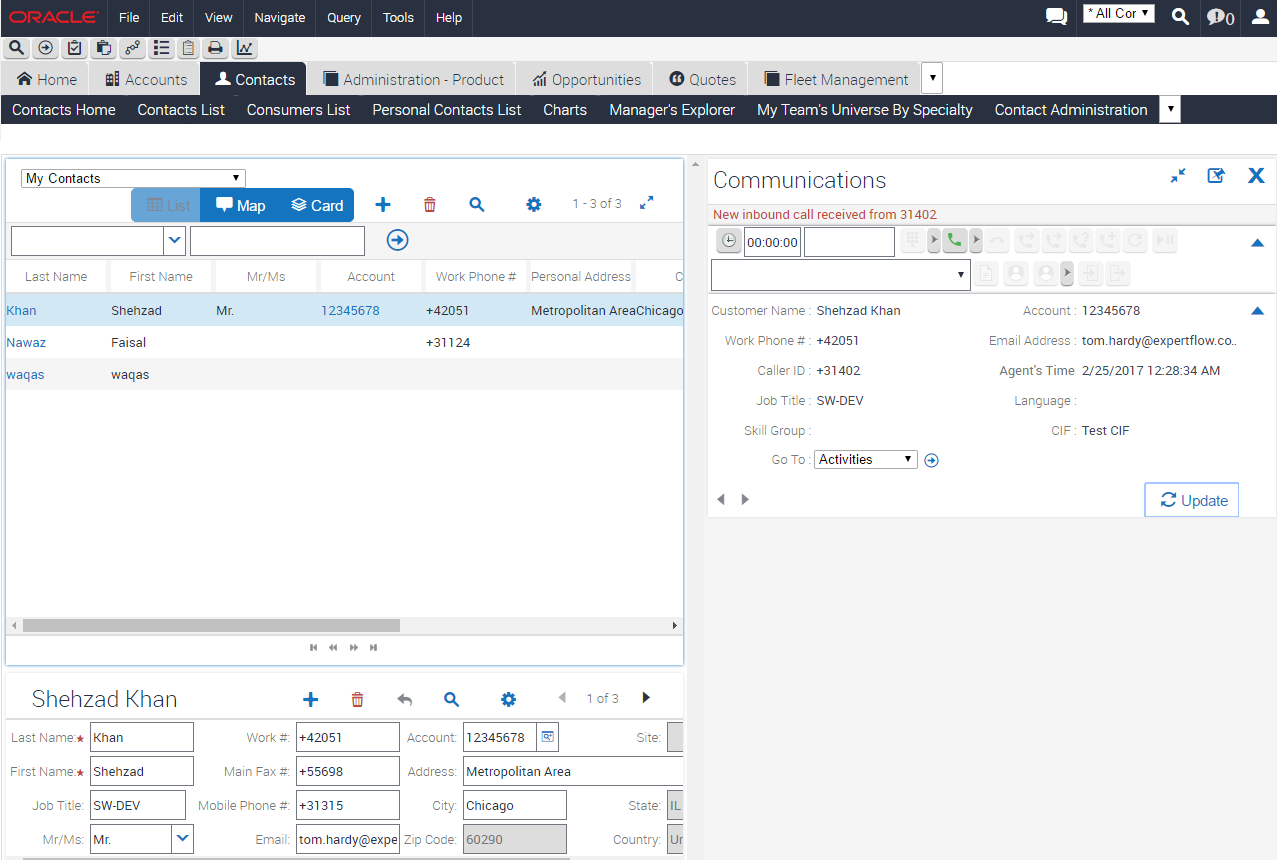Open the contacts list settings gear

tap(533, 204)
